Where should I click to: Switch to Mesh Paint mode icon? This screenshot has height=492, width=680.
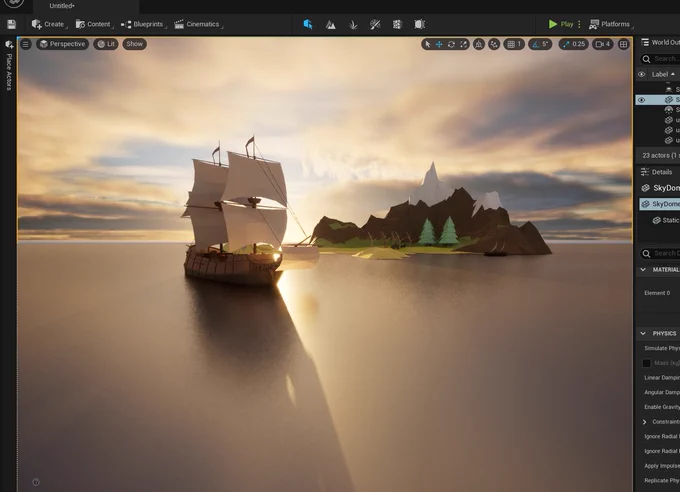pyautogui.click(x=375, y=25)
